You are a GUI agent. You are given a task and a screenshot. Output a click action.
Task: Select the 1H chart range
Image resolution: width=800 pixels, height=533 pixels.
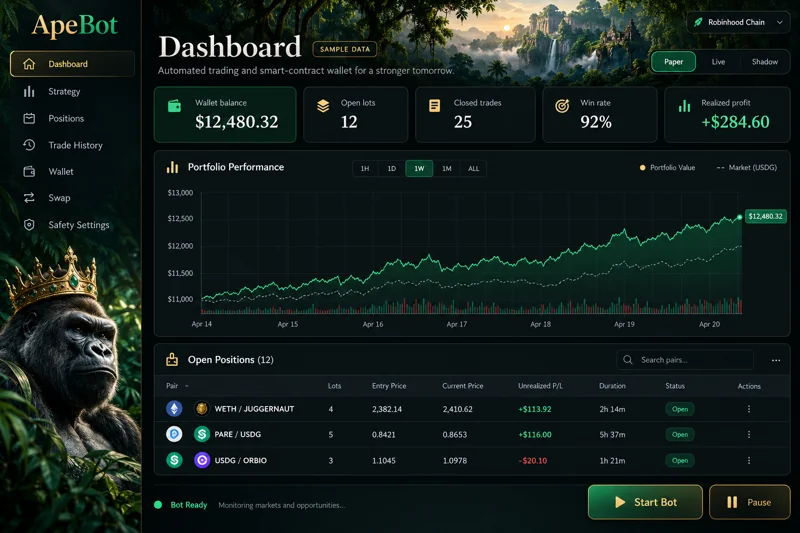click(365, 169)
